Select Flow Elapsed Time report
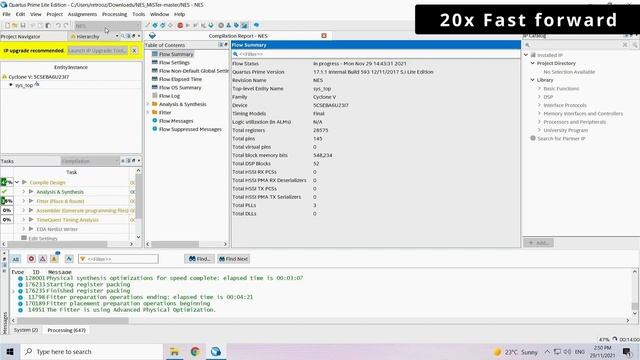 (180, 79)
